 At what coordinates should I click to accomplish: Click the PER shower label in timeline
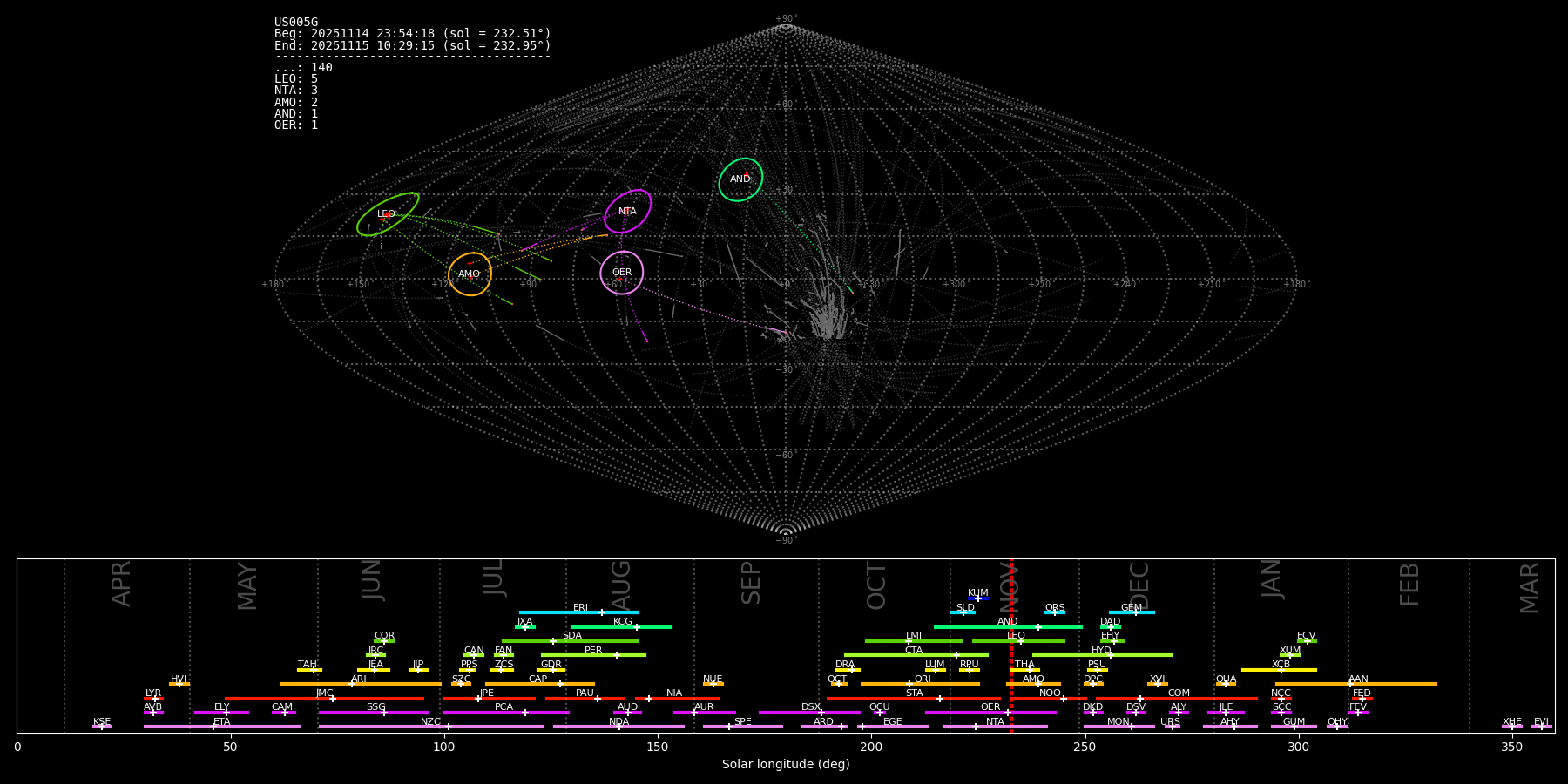tap(593, 651)
